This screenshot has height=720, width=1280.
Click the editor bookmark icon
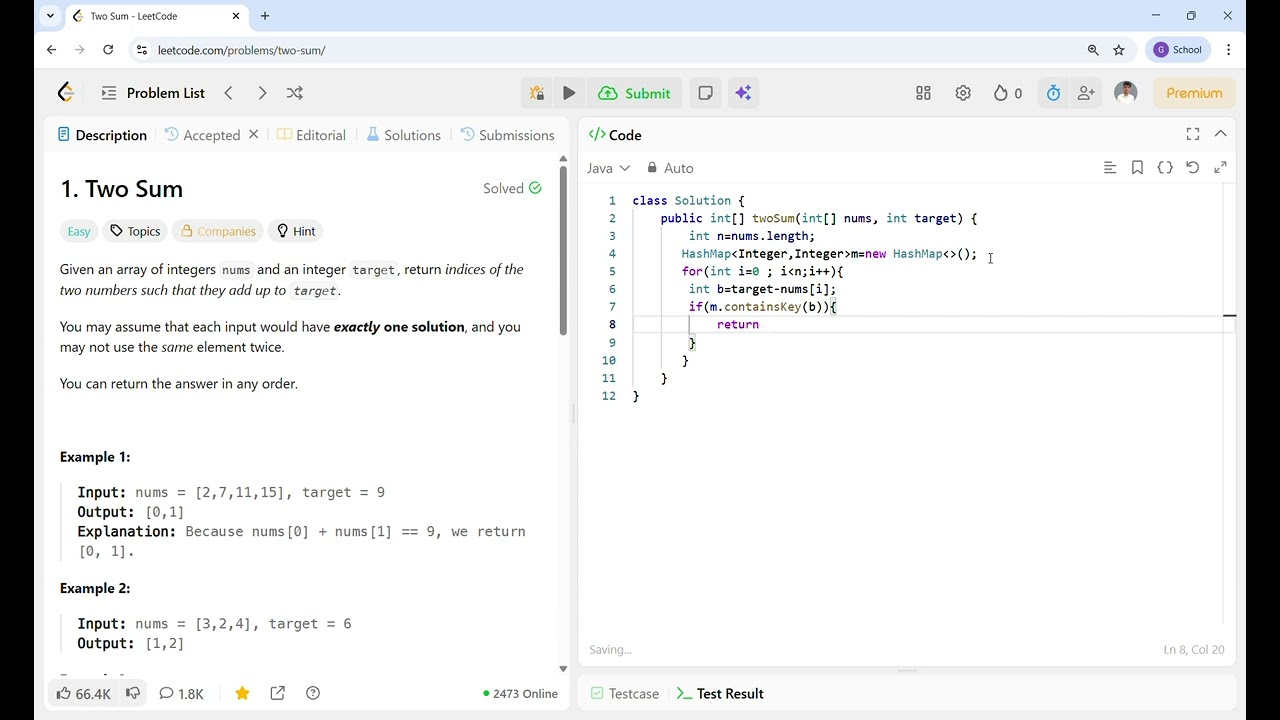1137,168
